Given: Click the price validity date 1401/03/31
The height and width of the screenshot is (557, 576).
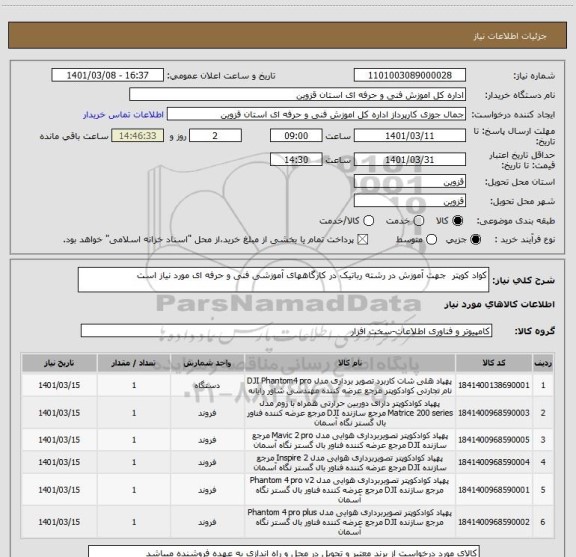Looking at the screenshot, I should (410, 159).
